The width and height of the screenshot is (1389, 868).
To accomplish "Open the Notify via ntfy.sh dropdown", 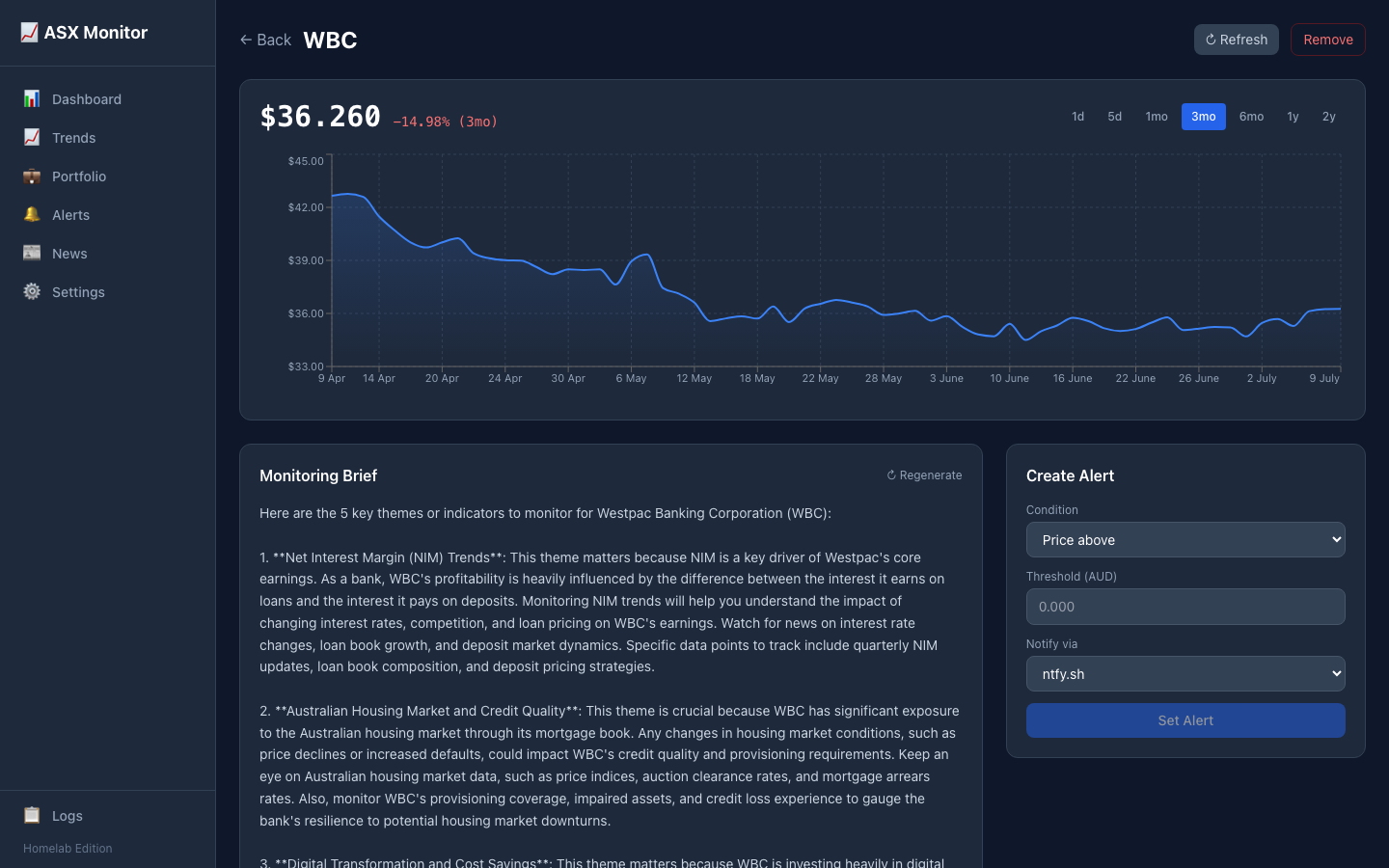I will pyautogui.click(x=1185, y=674).
